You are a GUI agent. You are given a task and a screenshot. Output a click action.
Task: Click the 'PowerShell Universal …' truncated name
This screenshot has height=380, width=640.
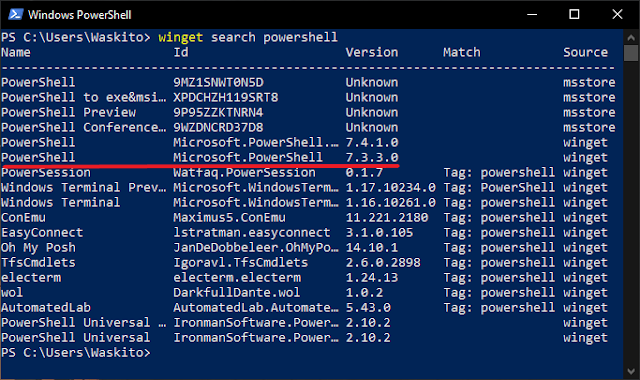pyautogui.click(x=84, y=322)
